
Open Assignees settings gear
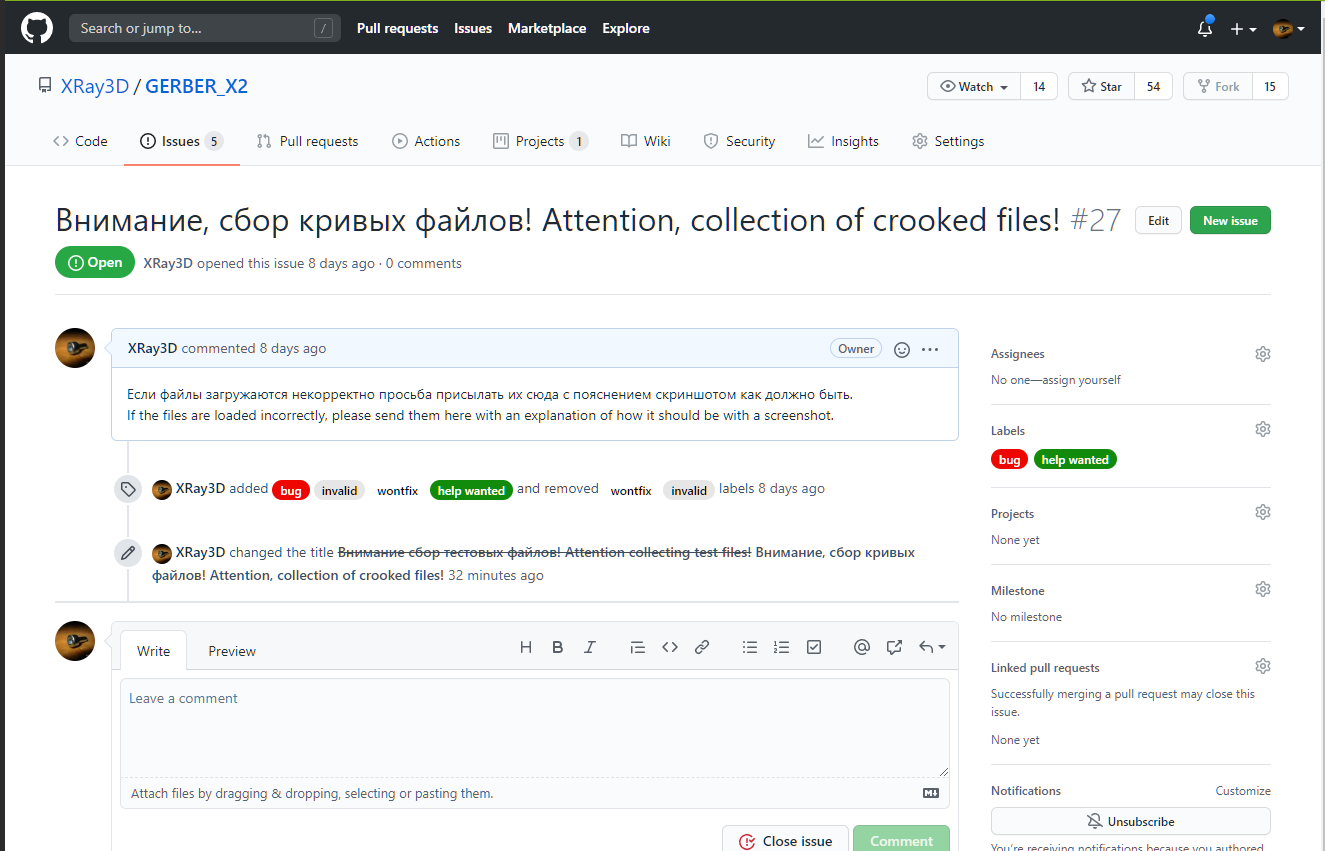coord(1263,354)
